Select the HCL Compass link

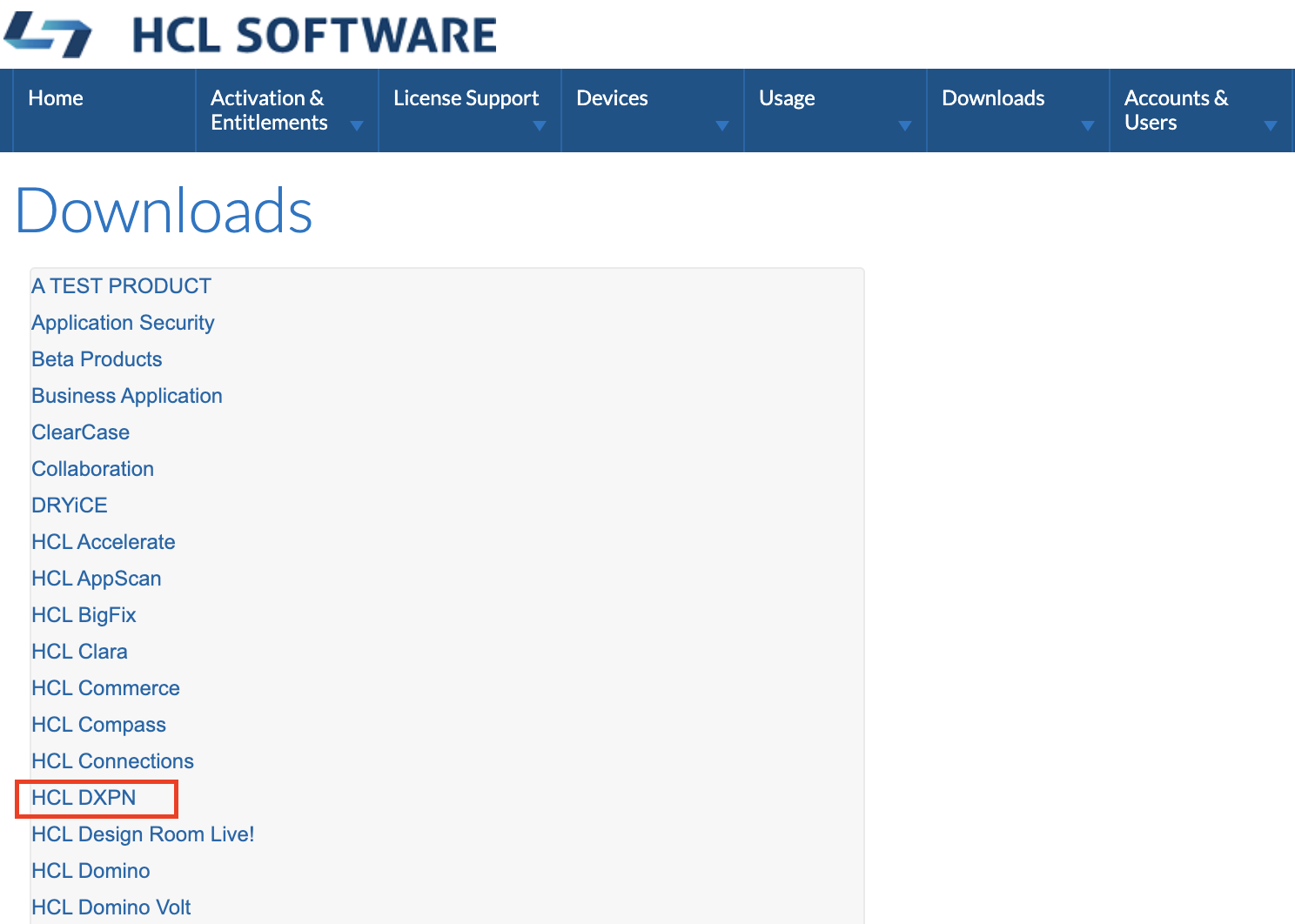(98, 725)
